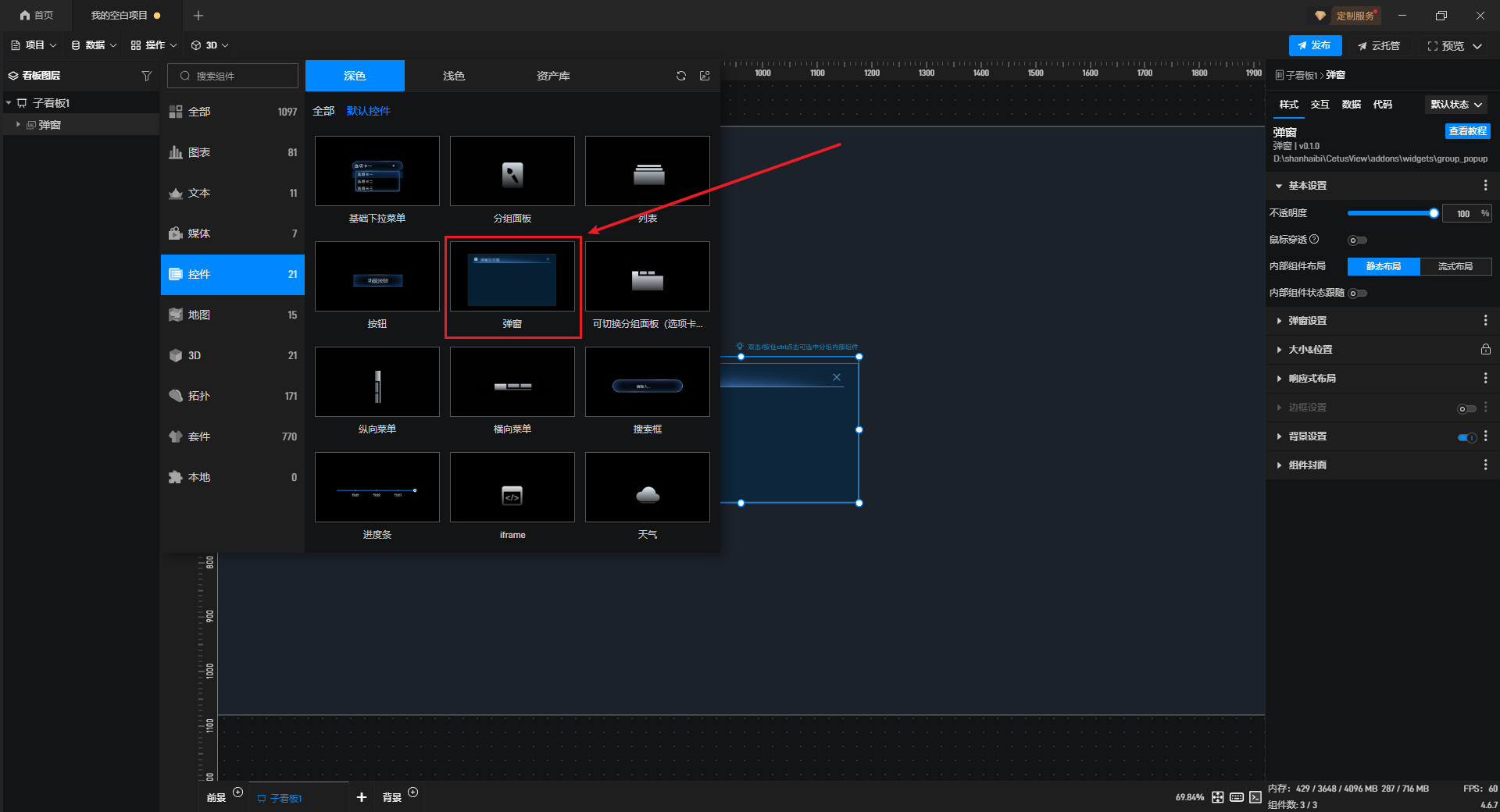The width and height of the screenshot is (1500, 812).
Task: Close the popup using its X icon
Action: click(x=837, y=377)
